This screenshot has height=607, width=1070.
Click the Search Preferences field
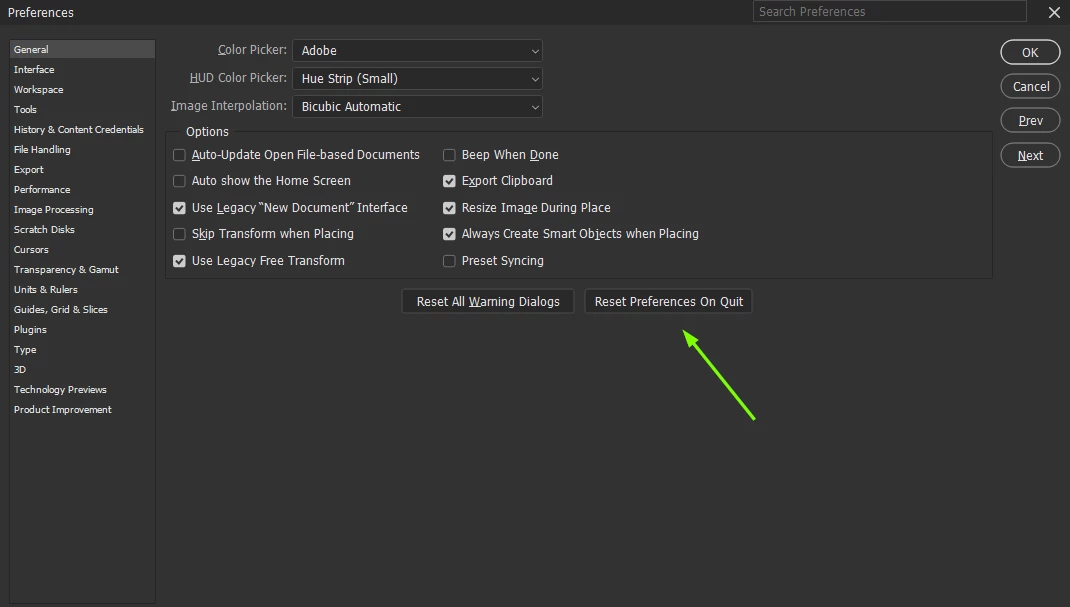point(889,12)
